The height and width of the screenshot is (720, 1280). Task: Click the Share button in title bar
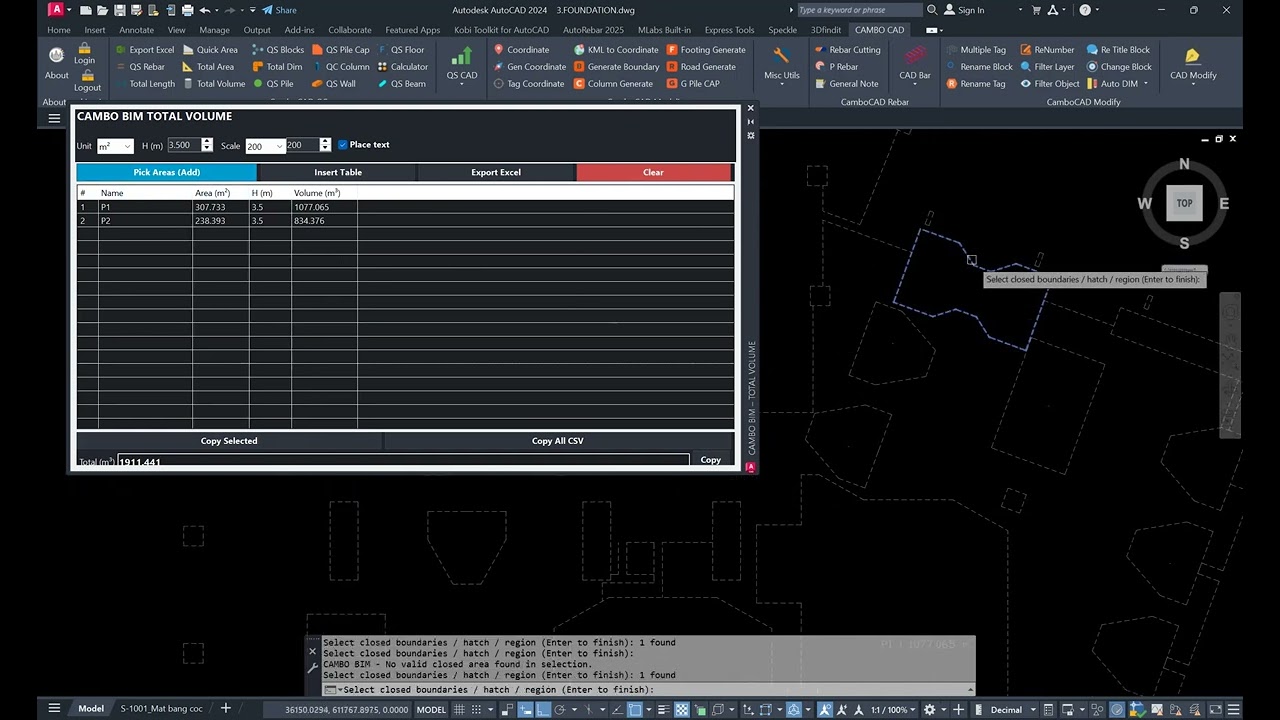tap(279, 10)
